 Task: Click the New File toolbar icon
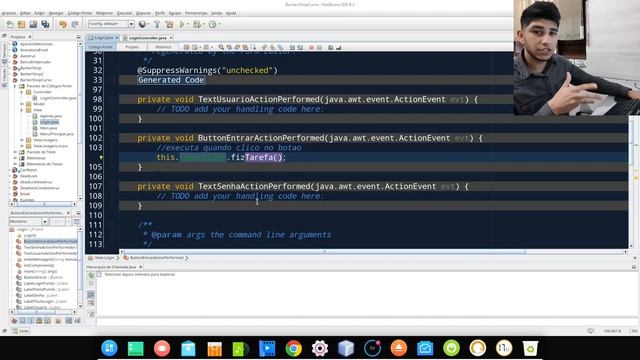point(9,24)
